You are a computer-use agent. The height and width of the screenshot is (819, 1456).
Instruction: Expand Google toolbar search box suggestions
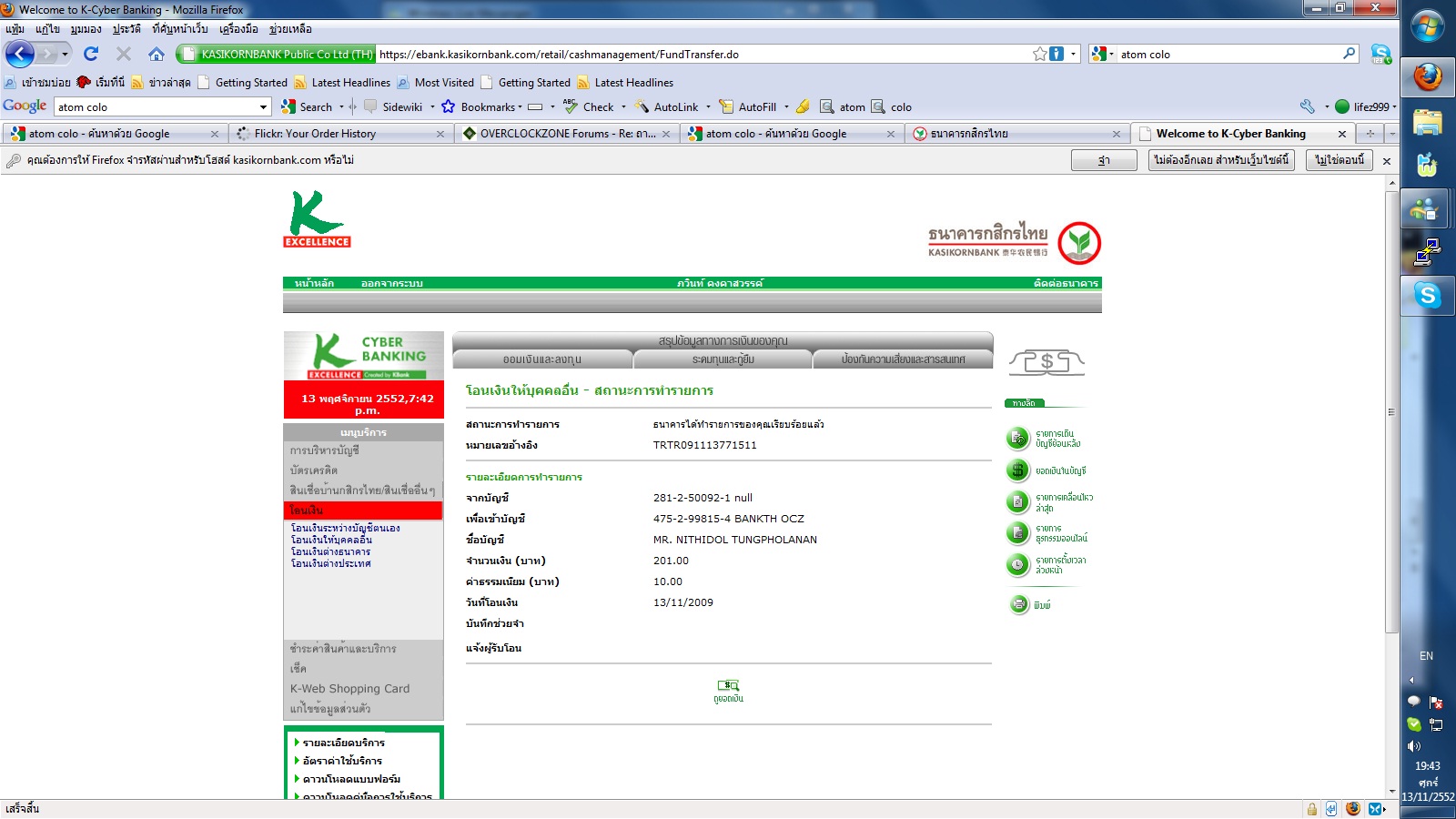[264, 107]
